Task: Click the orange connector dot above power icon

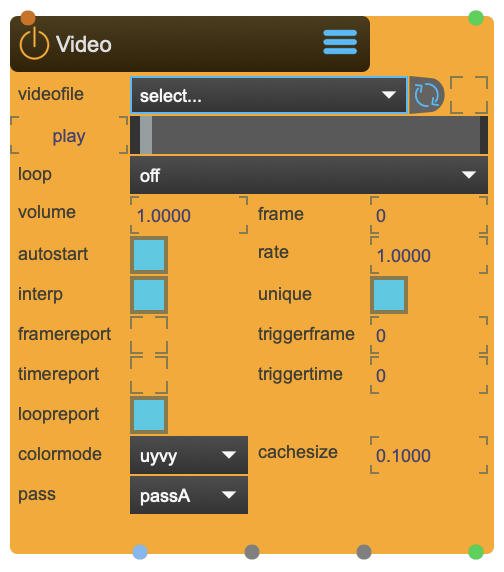Action: pos(28,18)
